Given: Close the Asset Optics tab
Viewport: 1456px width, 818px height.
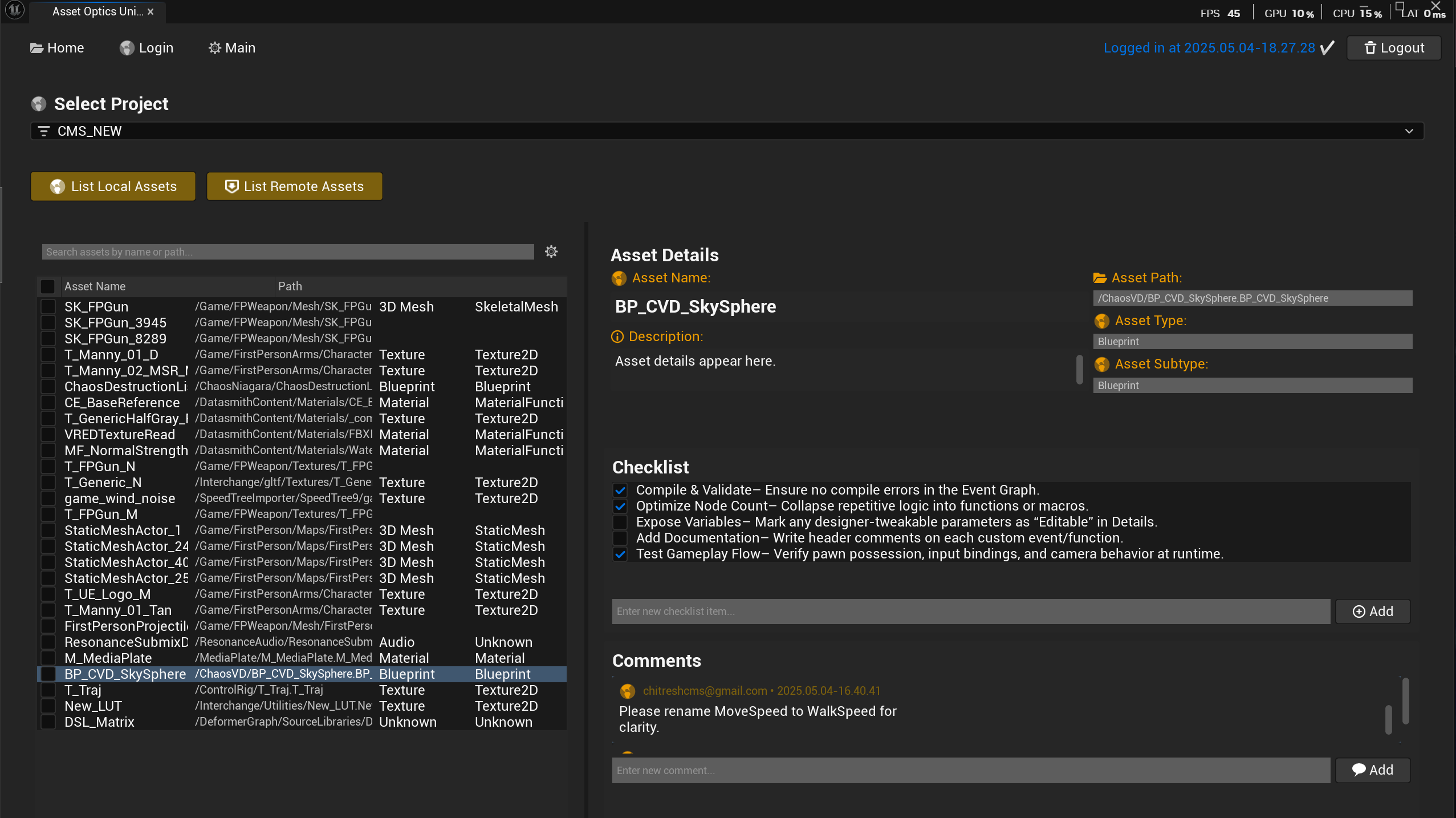Looking at the screenshot, I should click(151, 11).
